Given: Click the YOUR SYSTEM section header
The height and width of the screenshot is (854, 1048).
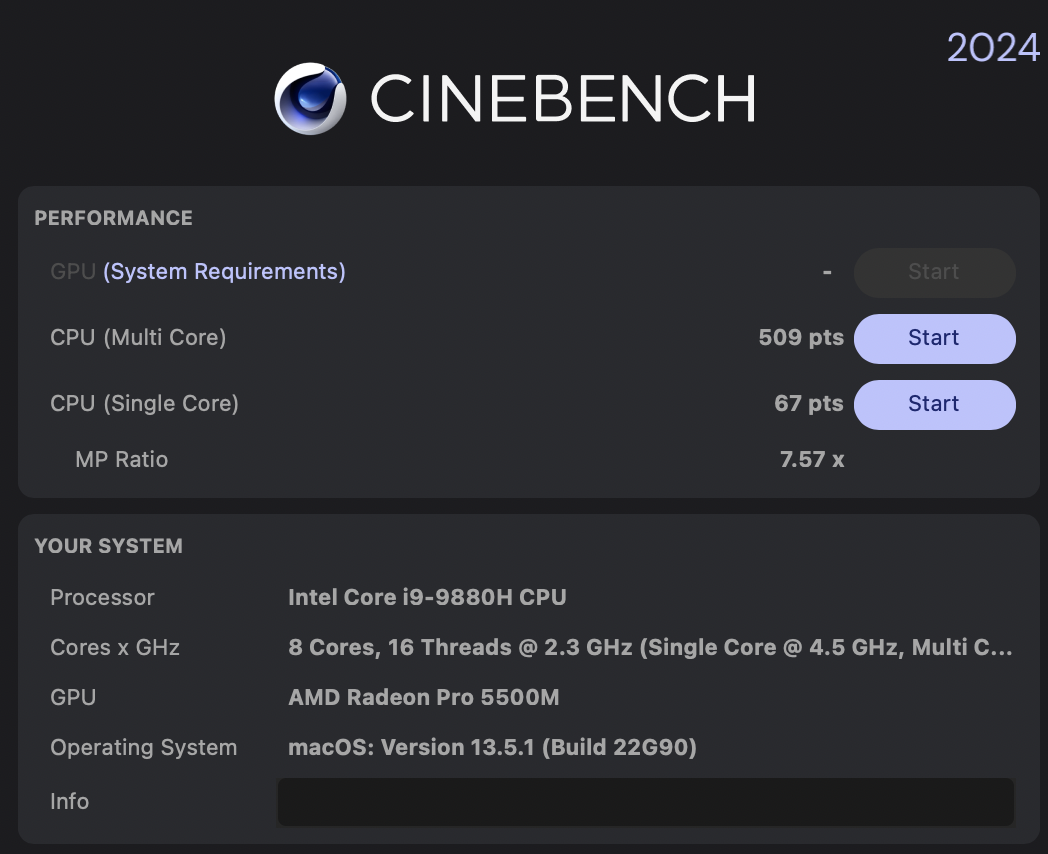Looking at the screenshot, I should click(108, 546).
